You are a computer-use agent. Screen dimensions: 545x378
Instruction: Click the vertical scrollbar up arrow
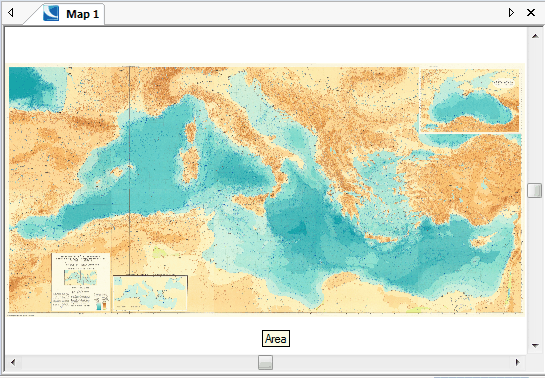(x=535, y=35)
